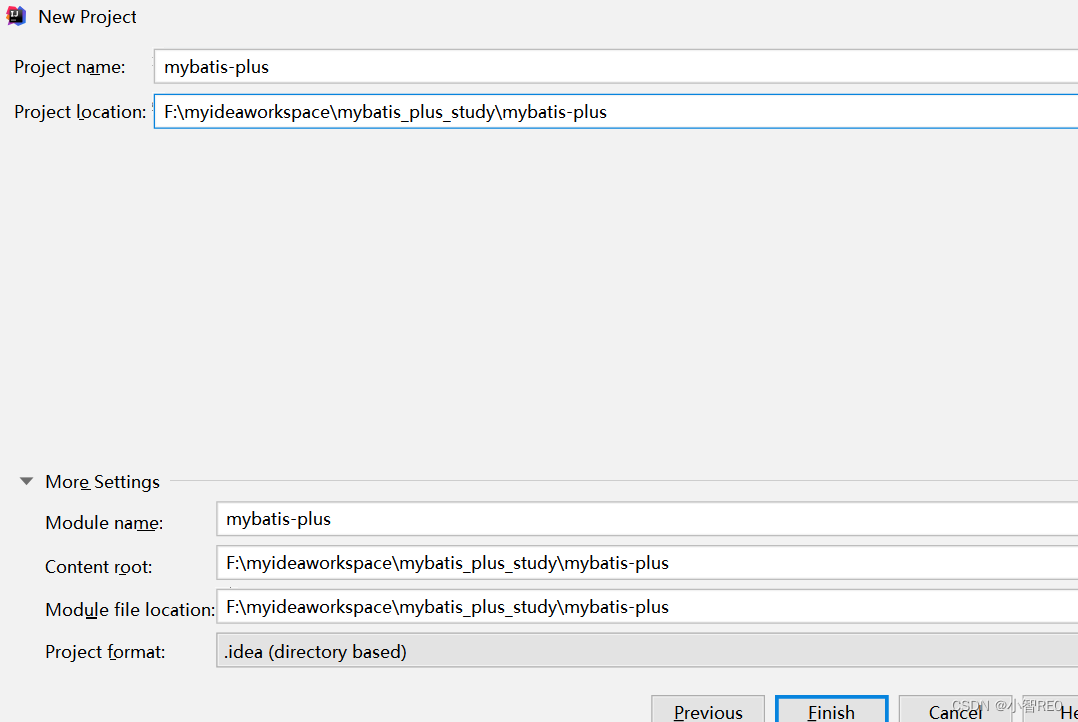Click the "Project location:" label
Screen dimensions: 1078x722
[x=80, y=112]
